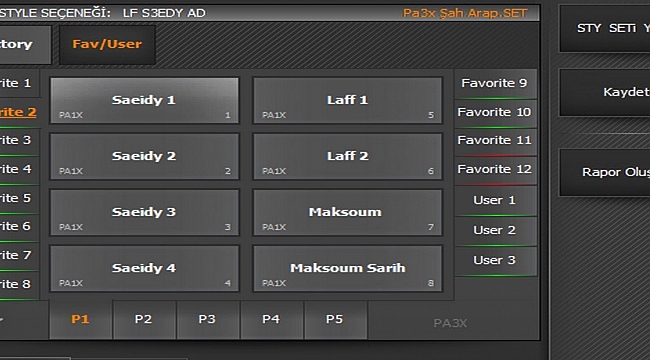Viewport: 650px width, 360px height.
Task: Choose the Saeidy 2 style slot
Action: (x=144, y=156)
